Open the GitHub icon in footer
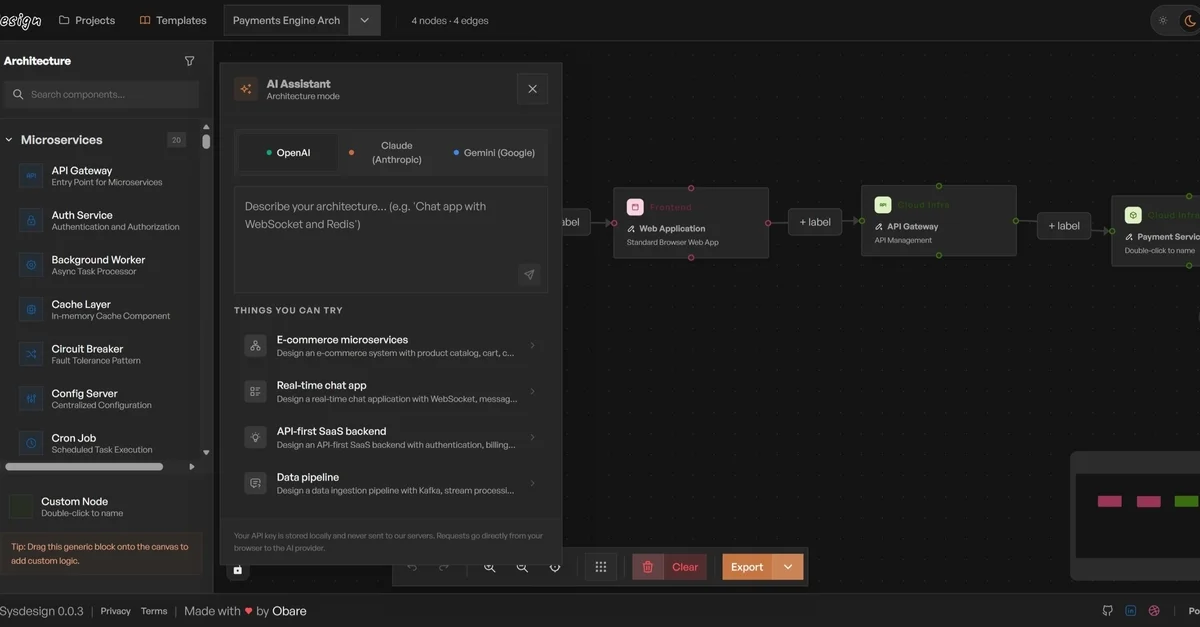The image size is (1200, 627). tap(1107, 611)
